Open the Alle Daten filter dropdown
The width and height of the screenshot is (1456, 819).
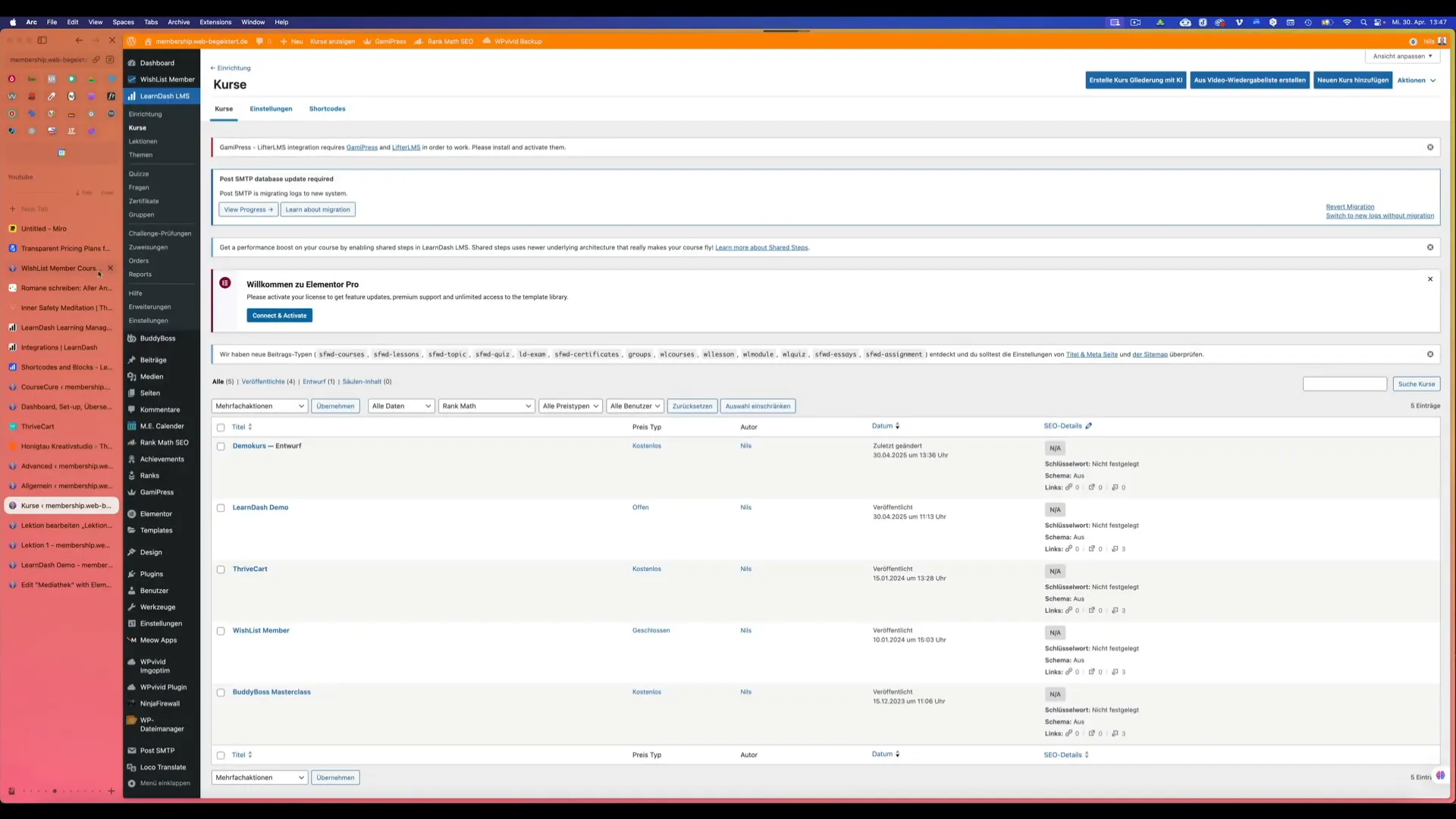pos(401,406)
